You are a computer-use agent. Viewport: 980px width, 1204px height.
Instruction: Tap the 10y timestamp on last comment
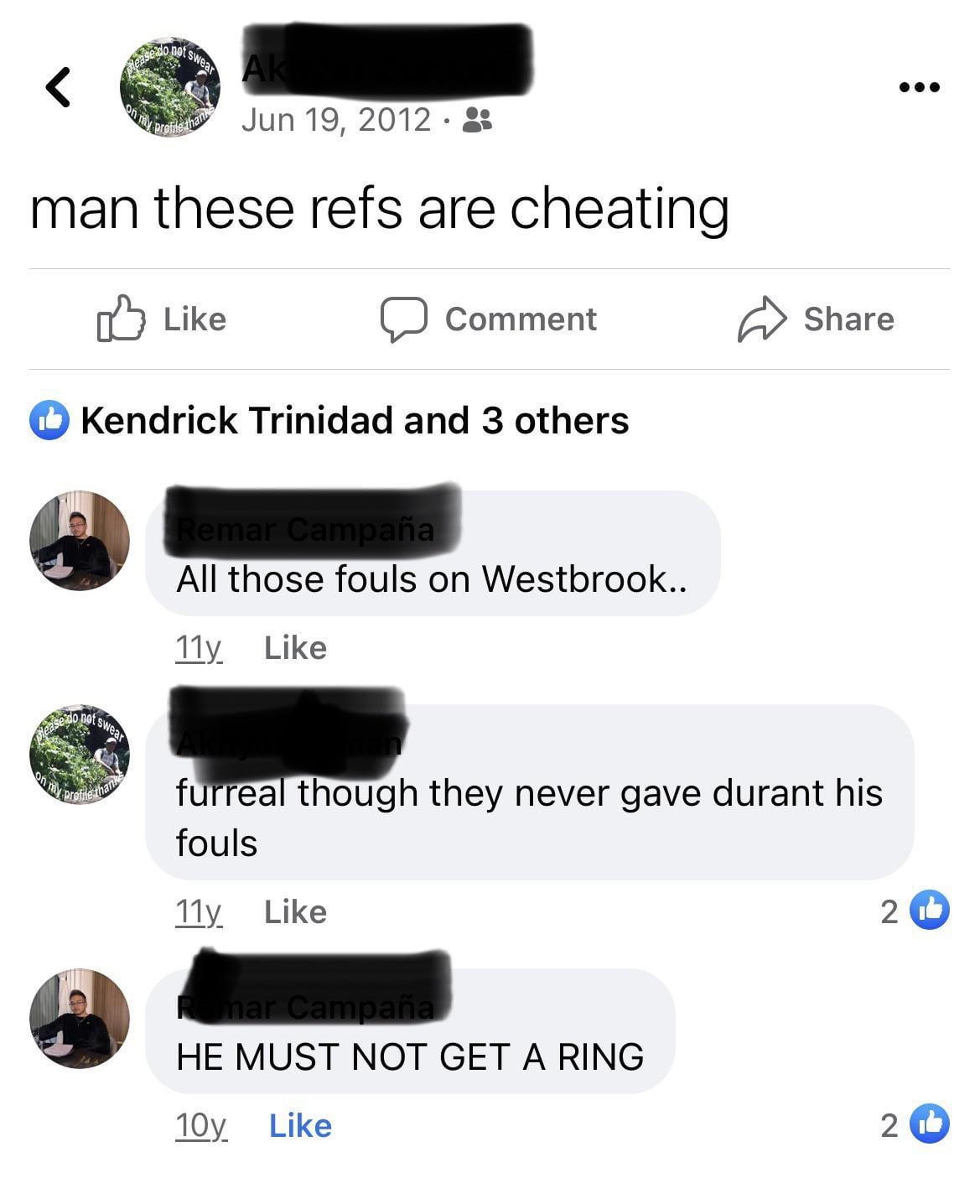[200, 1126]
